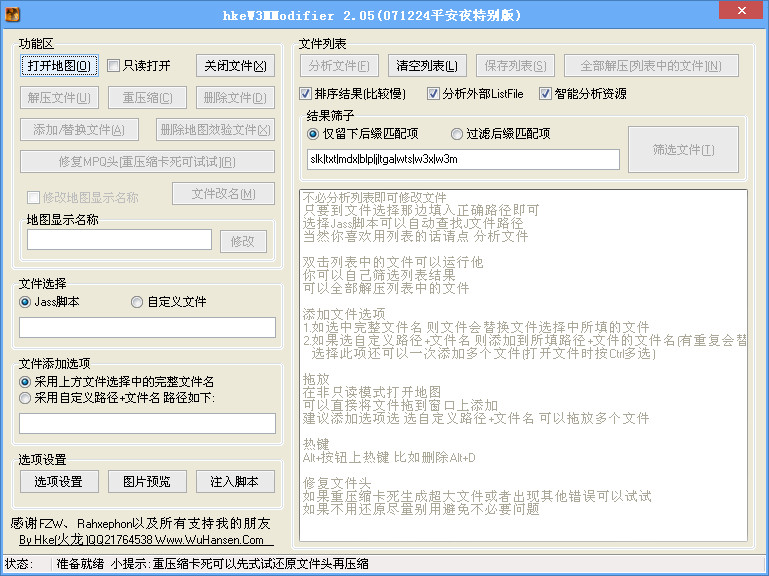769x576 pixels.
Task: Click the custom path input field
Action: (x=147, y=423)
